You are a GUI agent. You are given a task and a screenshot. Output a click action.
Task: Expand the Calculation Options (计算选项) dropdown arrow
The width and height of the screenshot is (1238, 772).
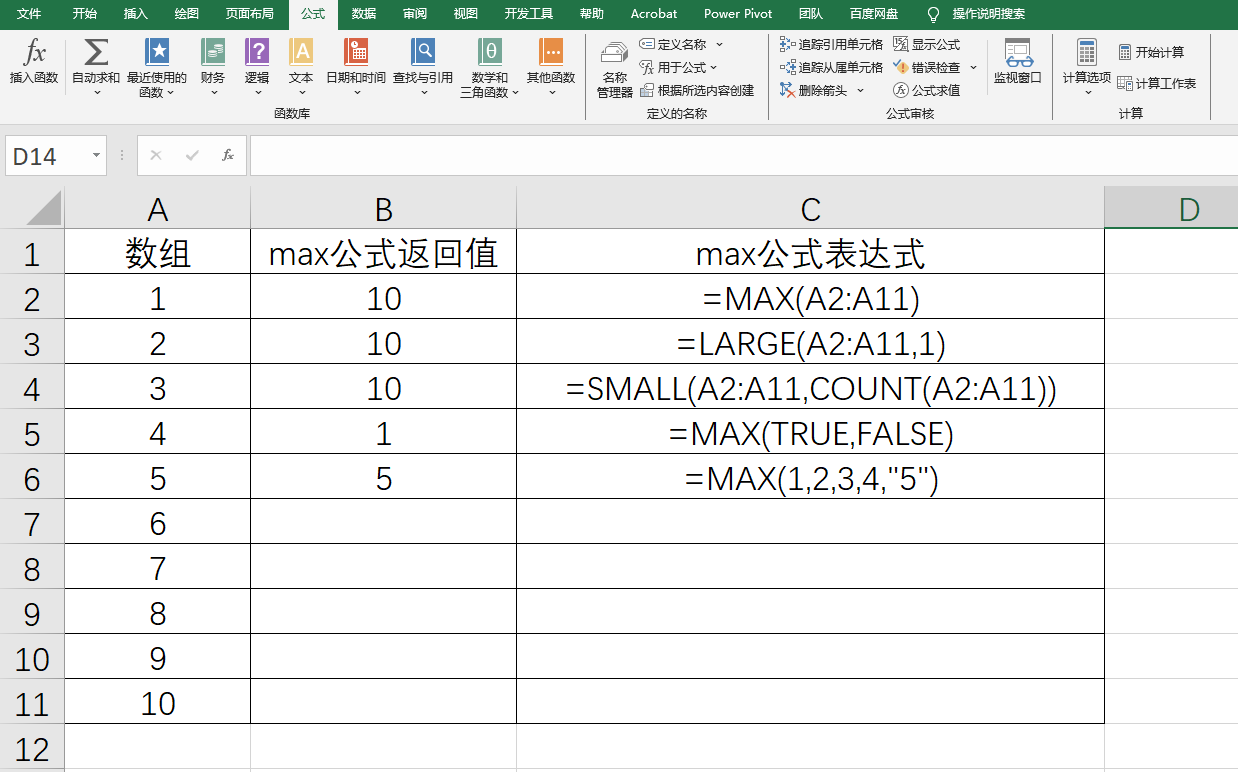1086,93
